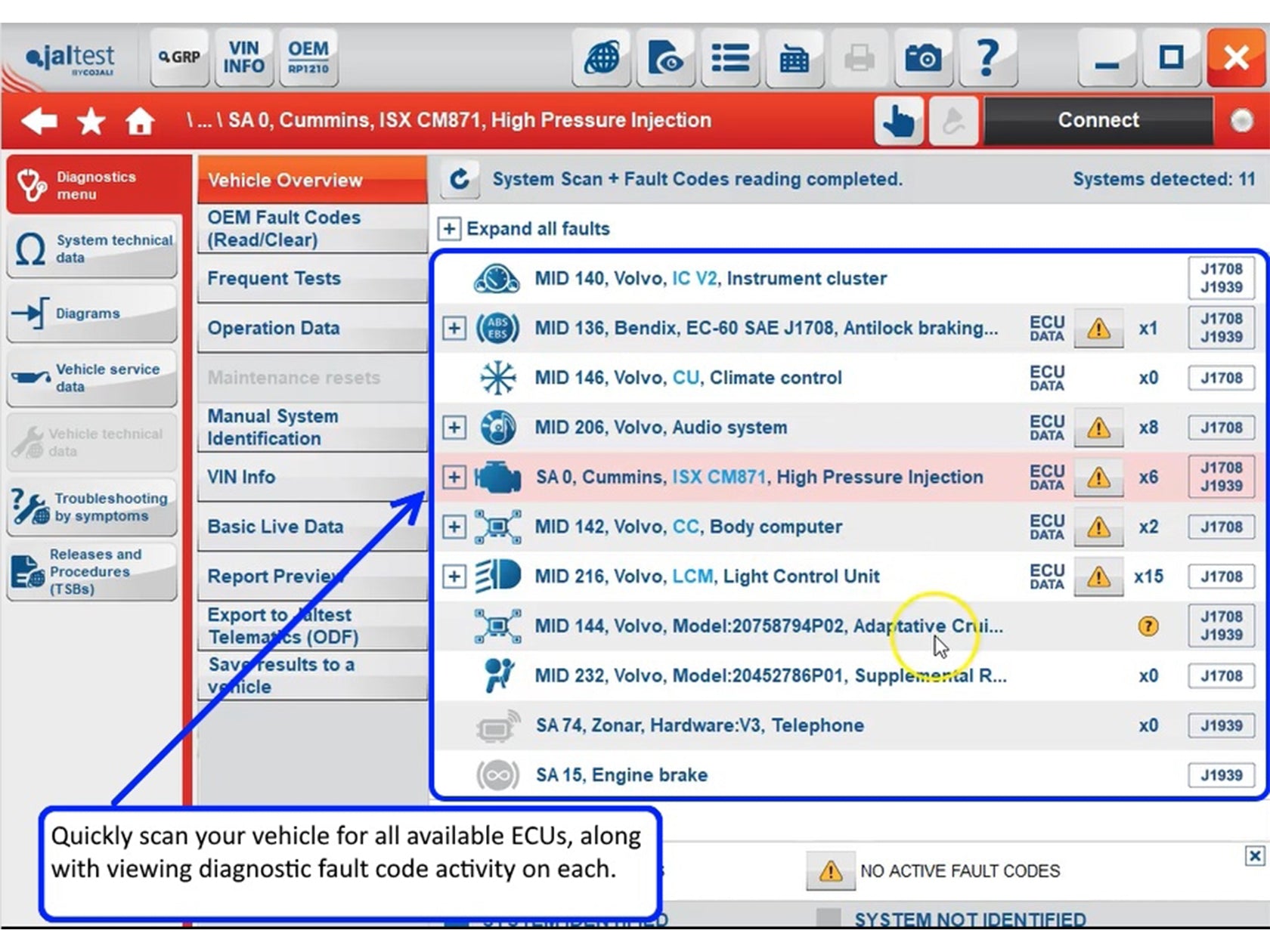Open the eye document viewer icon
This screenshot has height=952, width=1270.
click(x=666, y=57)
